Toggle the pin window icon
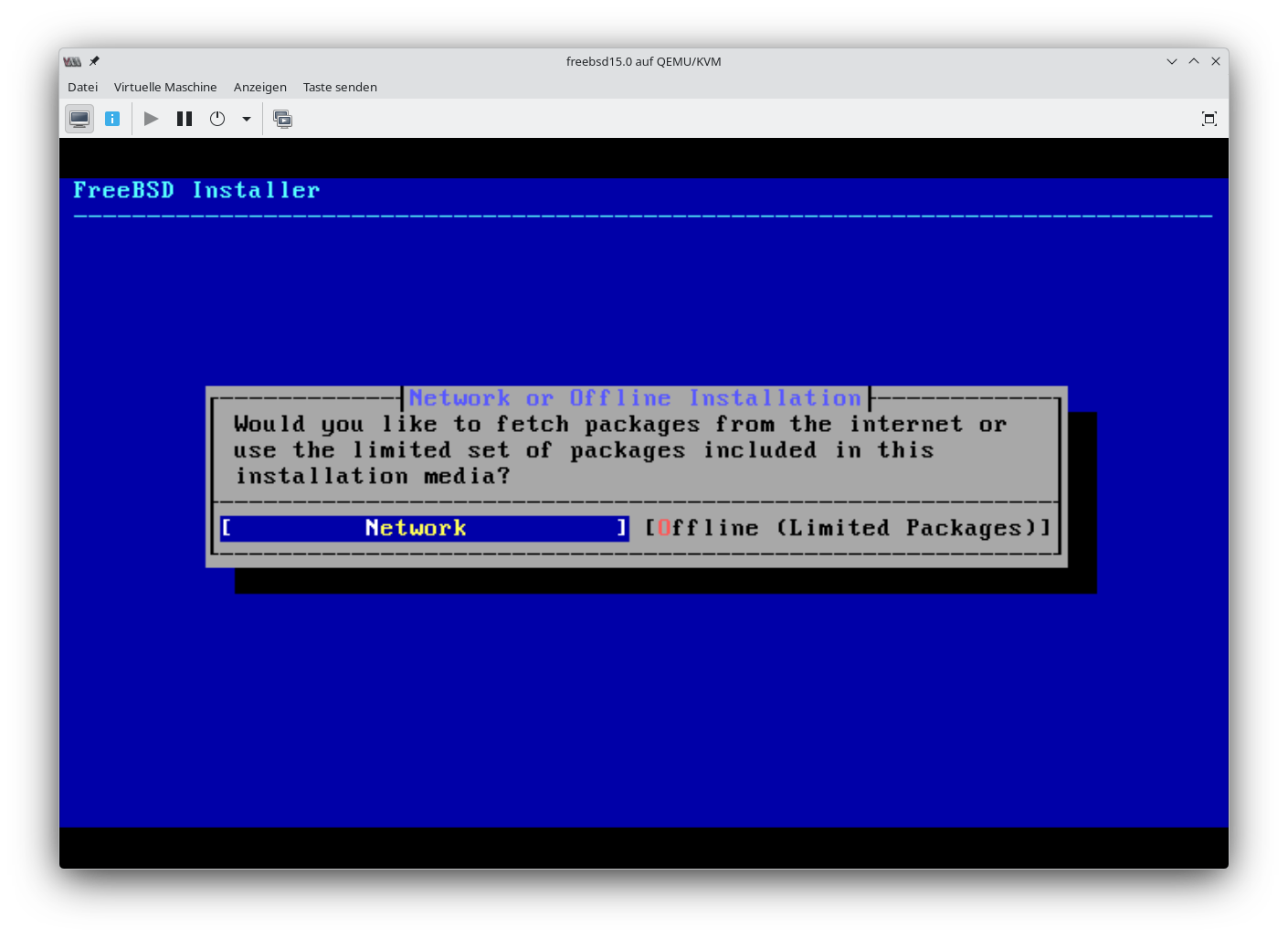The height and width of the screenshot is (939, 1288). (94, 61)
